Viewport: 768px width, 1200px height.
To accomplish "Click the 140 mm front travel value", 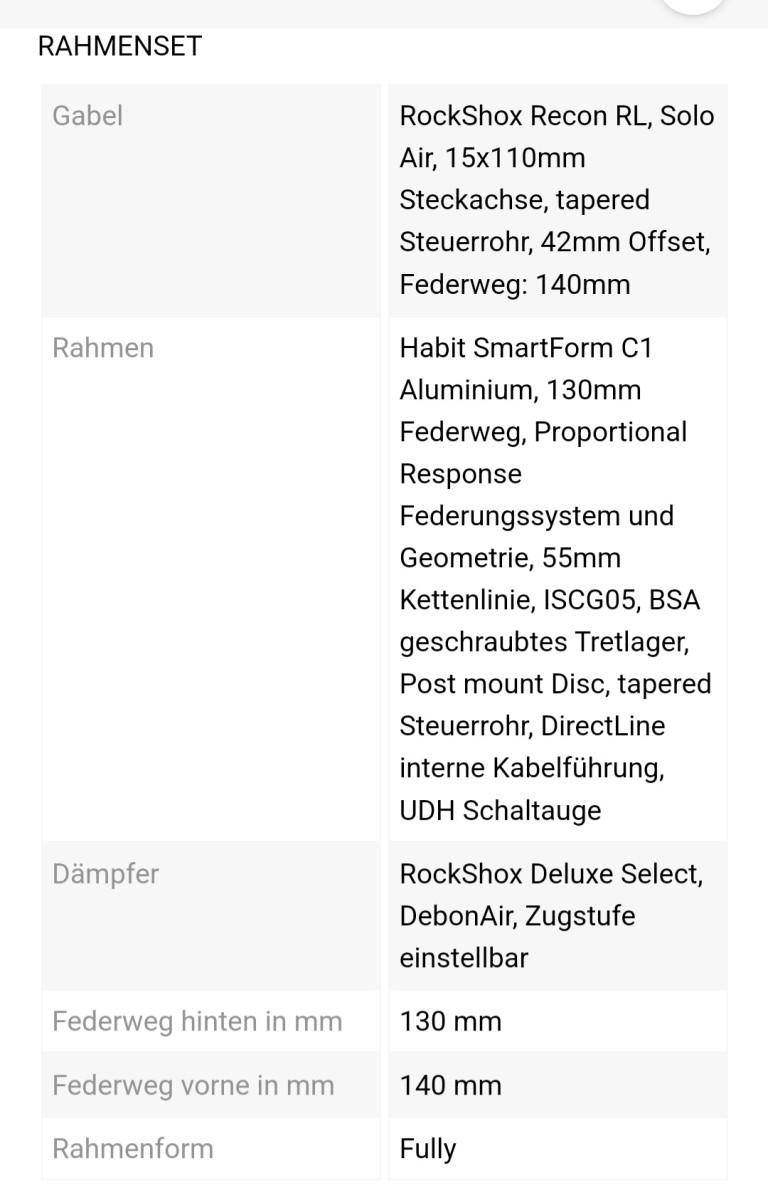I will tap(450, 1086).
